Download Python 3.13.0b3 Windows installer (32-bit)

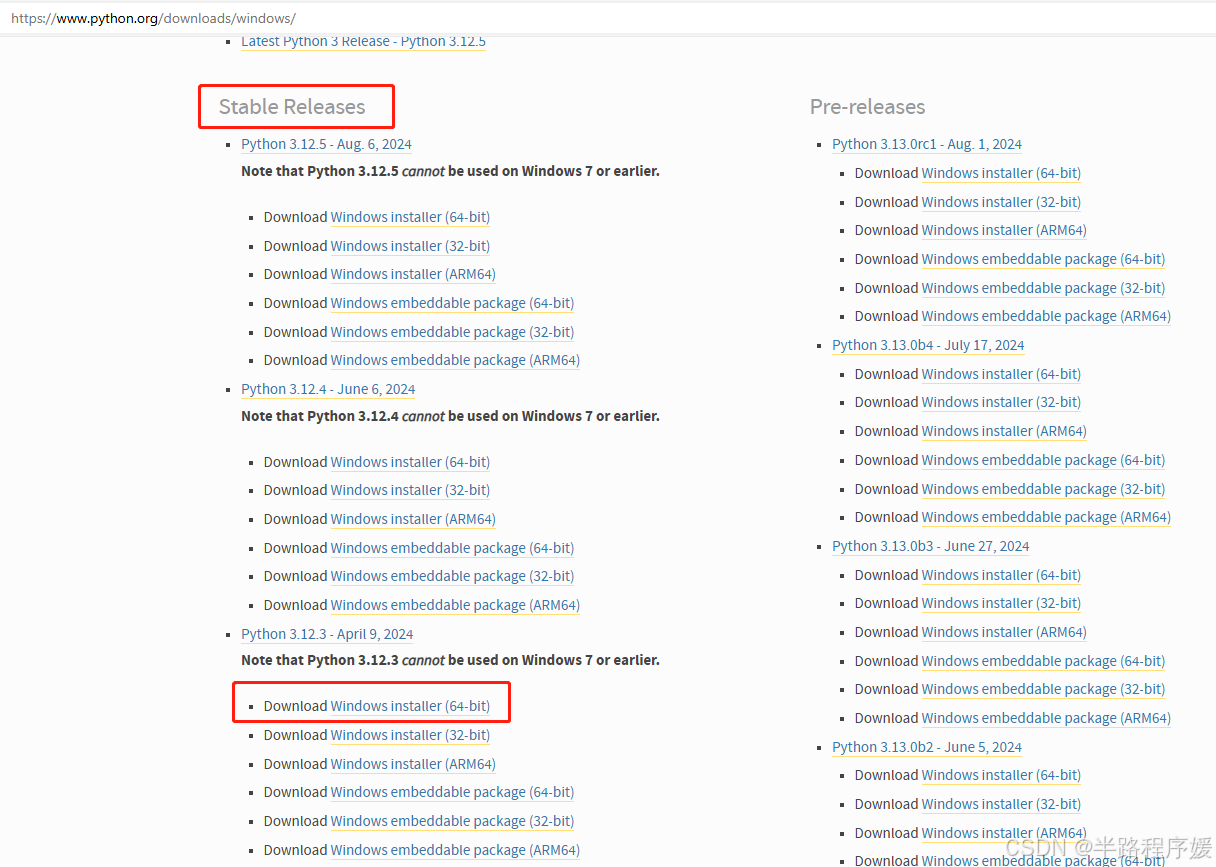pos(1001,603)
